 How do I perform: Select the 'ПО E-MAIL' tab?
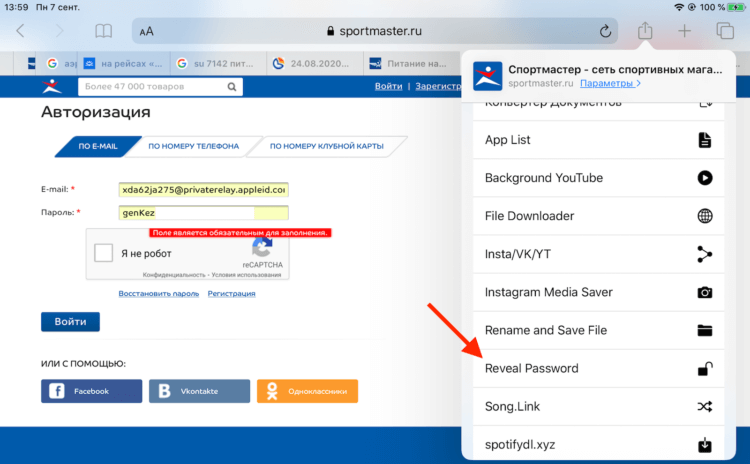98,146
